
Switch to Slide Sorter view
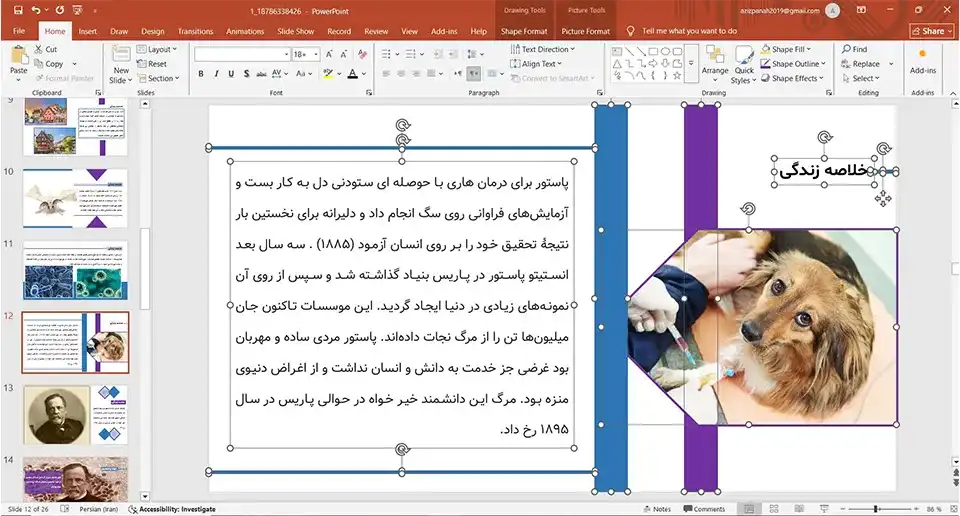point(774,509)
